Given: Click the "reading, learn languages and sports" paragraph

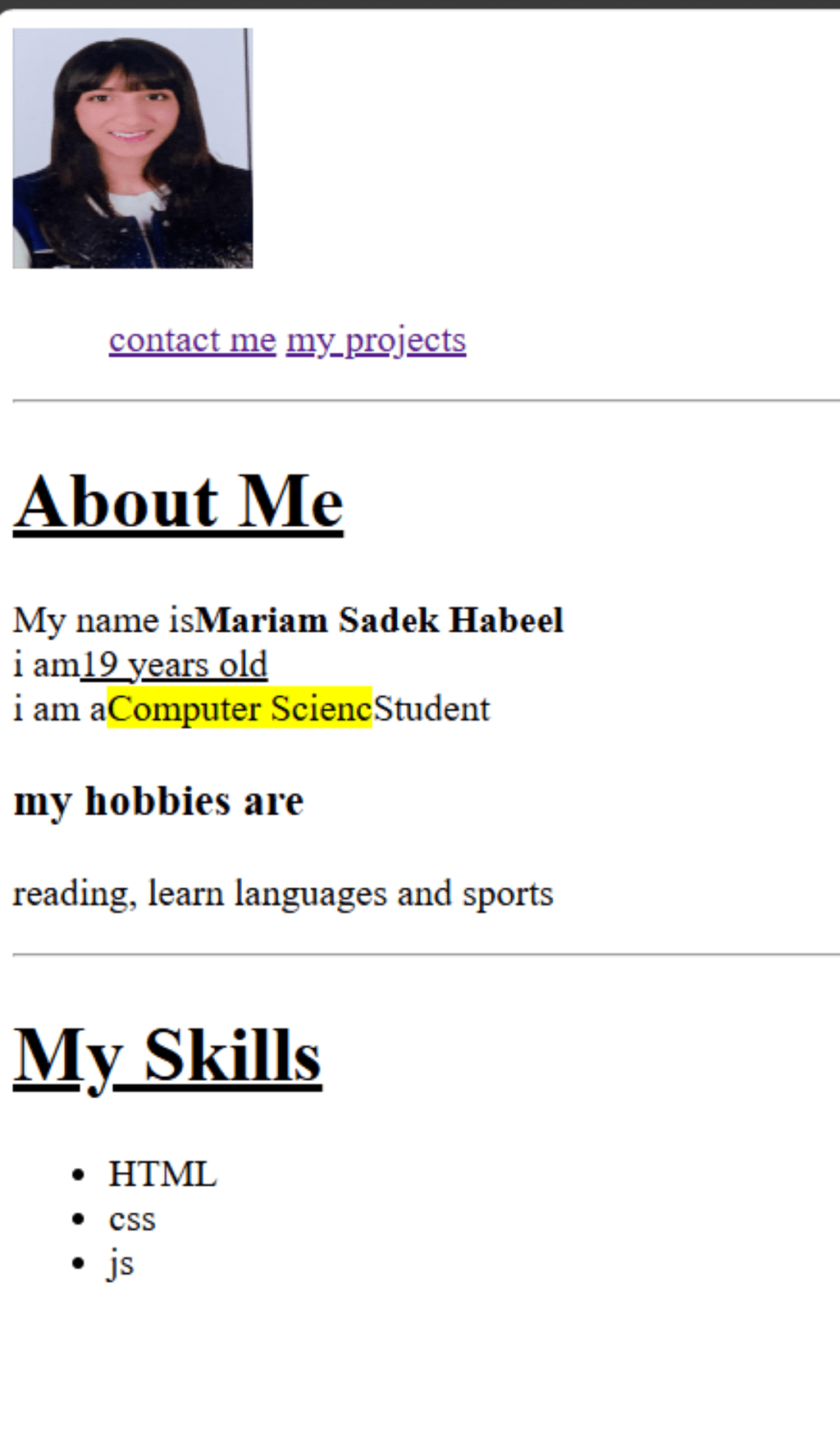Looking at the screenshot, I should click(x=283, y=894).
